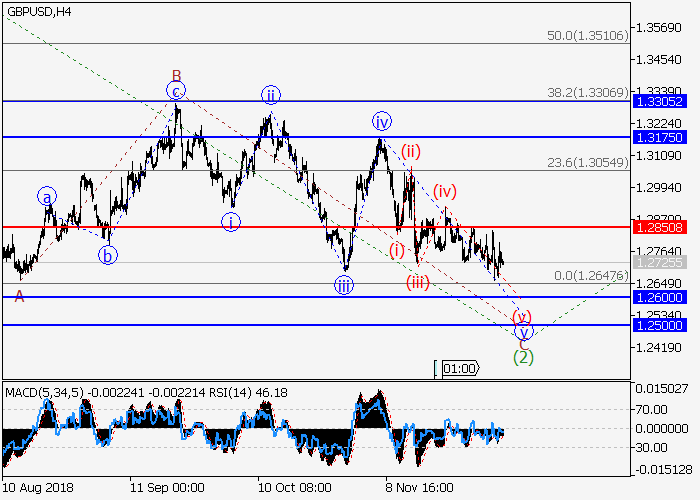Click the circled 'c' wave label at peak
Viewport: 700px width, 500px height.
pyautogui.click(x=176, y=91)
